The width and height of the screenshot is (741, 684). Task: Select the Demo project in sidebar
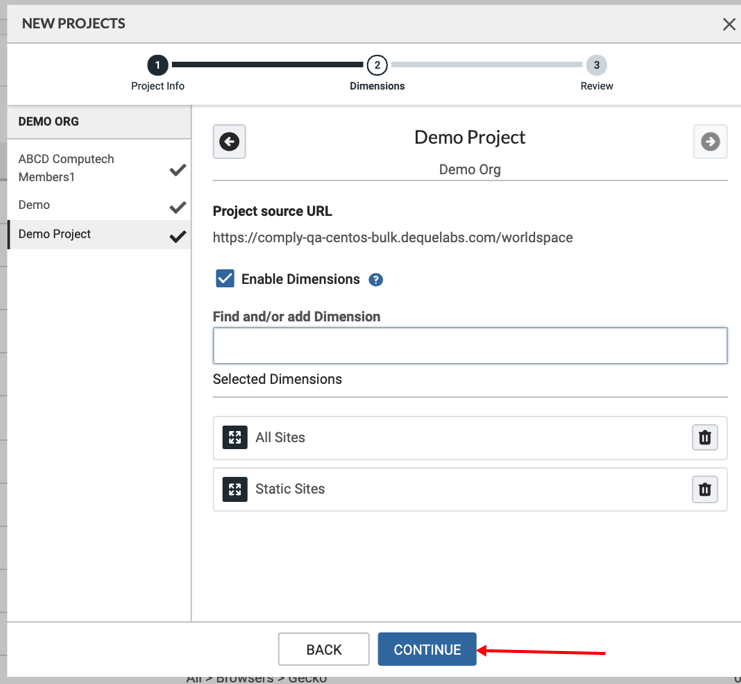click(34, 205)
